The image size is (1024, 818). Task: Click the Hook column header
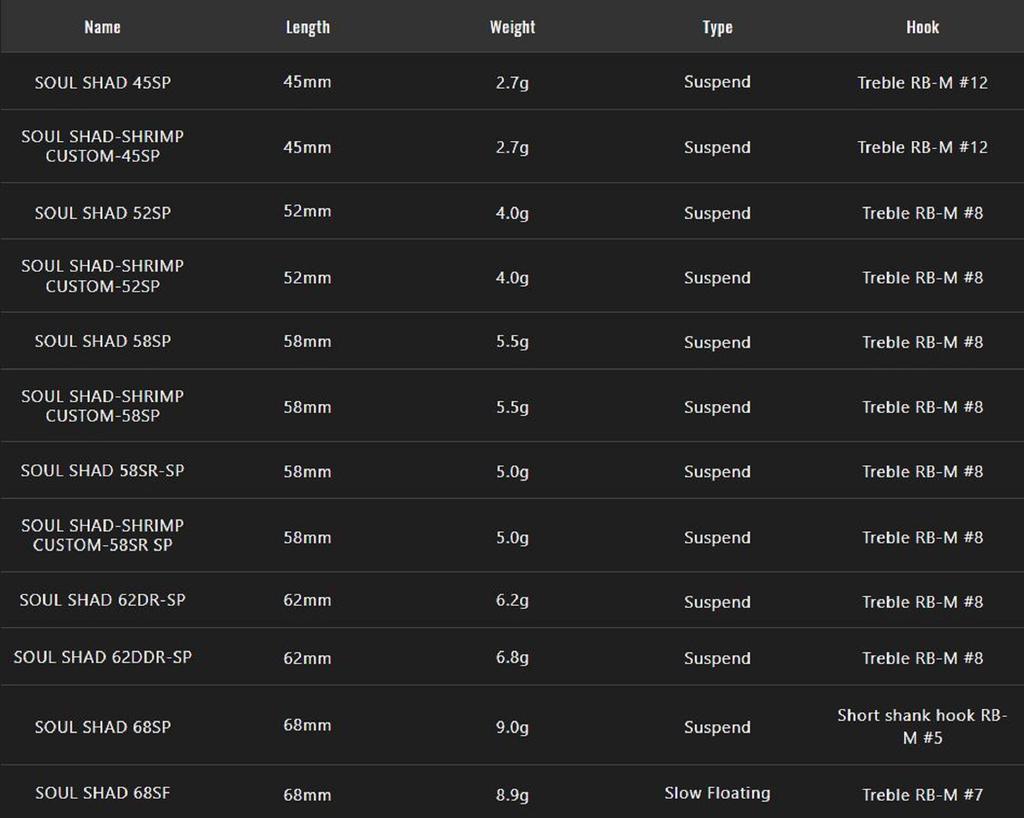tap(922, 27)
